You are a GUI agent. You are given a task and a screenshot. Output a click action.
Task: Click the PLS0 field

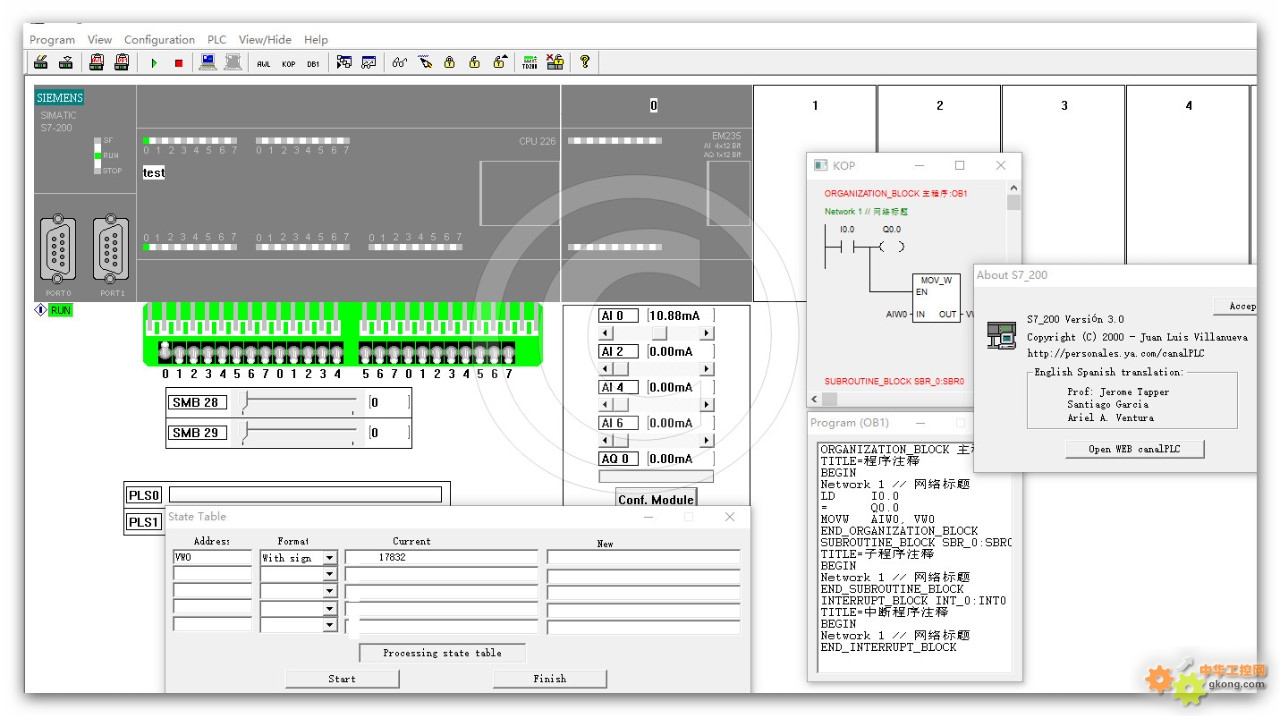(305, 494)
